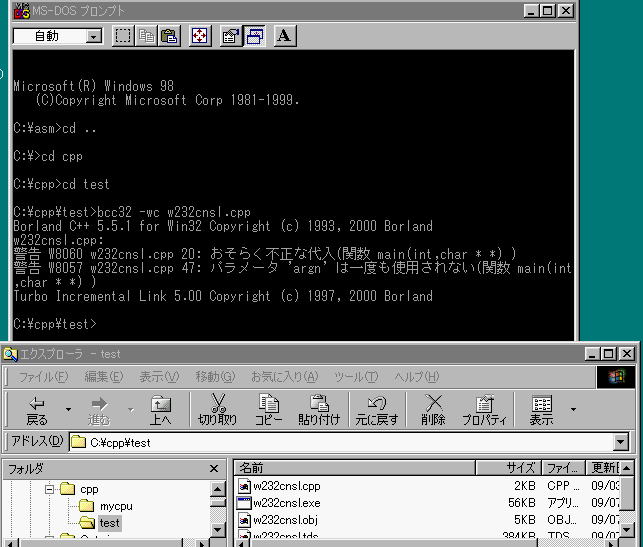Open the 編集(E) menu in Explorer
Screen dimensions: 643x547
pyautogui.click(x=103, y=376)
